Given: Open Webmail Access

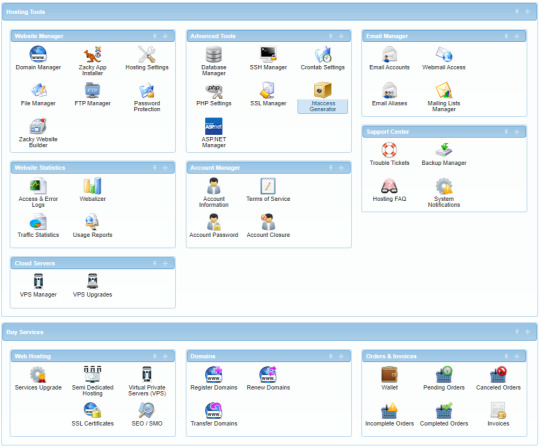Looking at the screenshot, I should coord(444,58).
